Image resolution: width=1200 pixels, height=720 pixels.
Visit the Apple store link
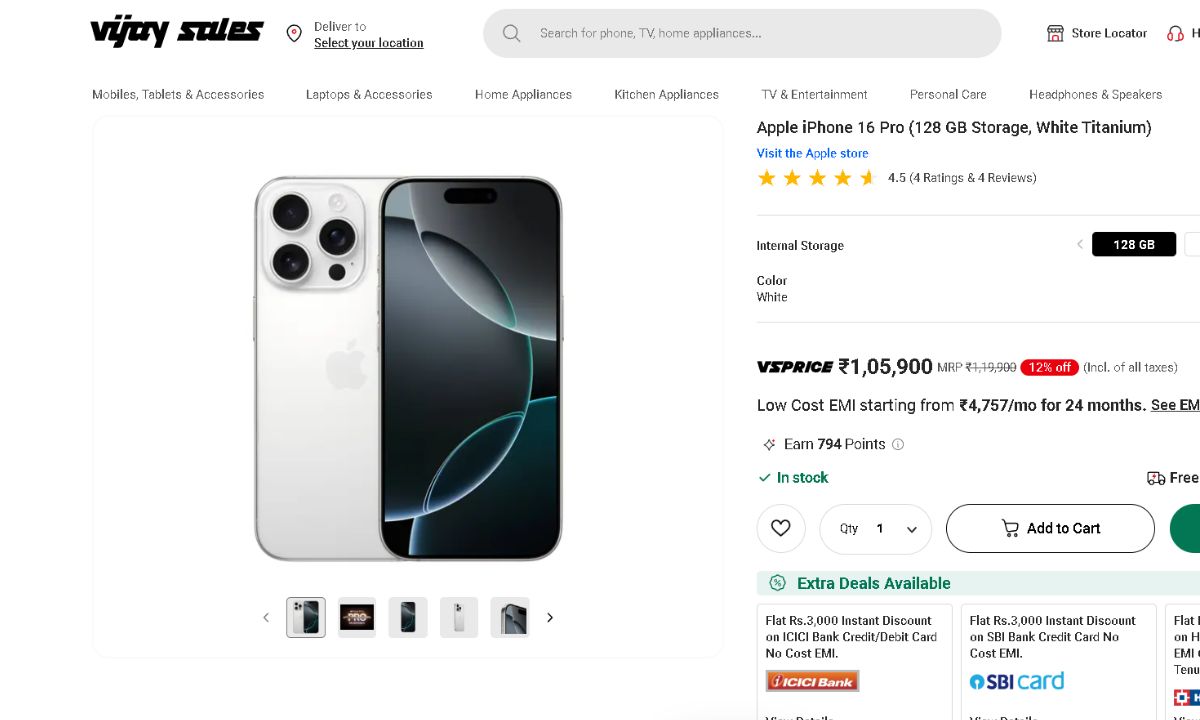pos(812,154)
